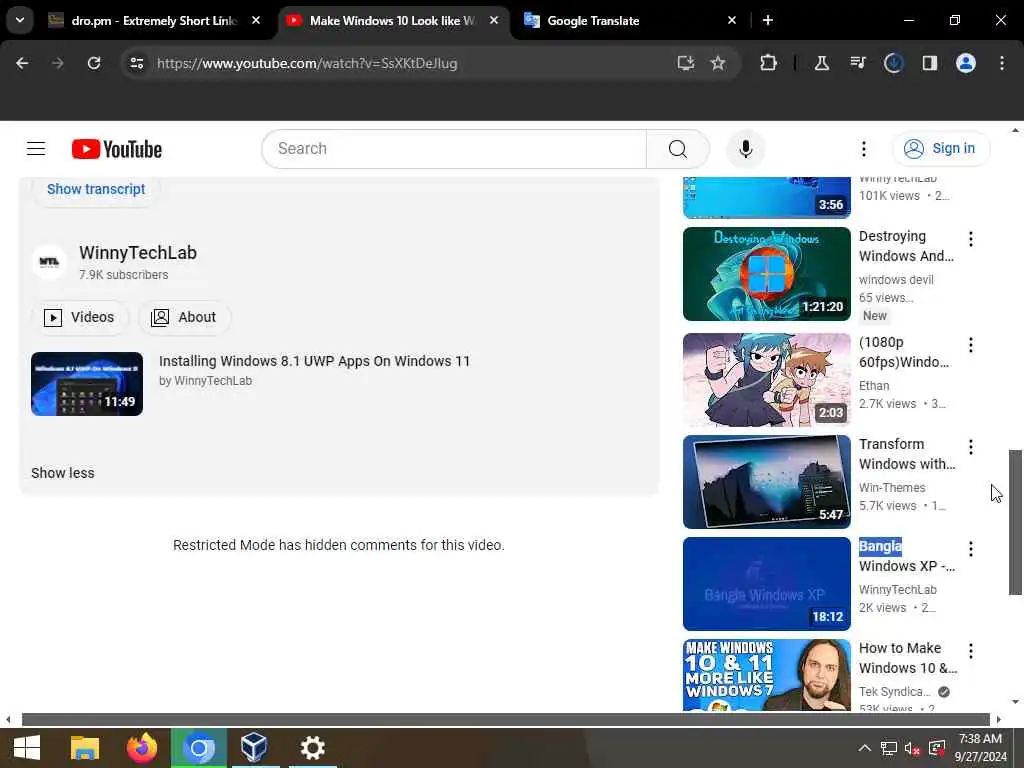Open Installing Windows 8.1 UWP Apps thumbnail
Screen dimensions: 1024x768
87,384
